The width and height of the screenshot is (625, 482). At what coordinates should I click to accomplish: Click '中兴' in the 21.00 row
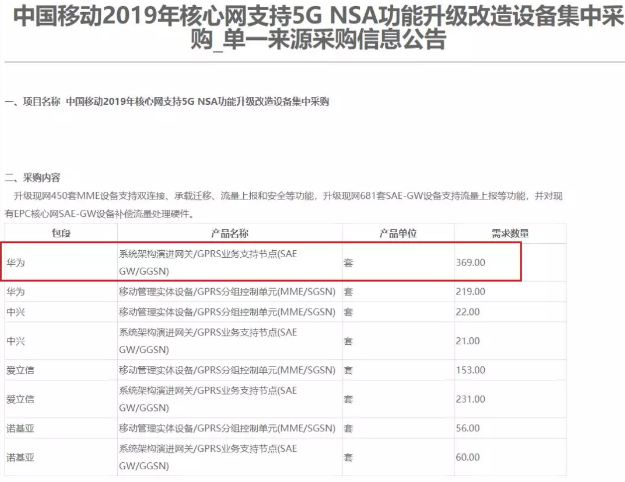point(16,341)
